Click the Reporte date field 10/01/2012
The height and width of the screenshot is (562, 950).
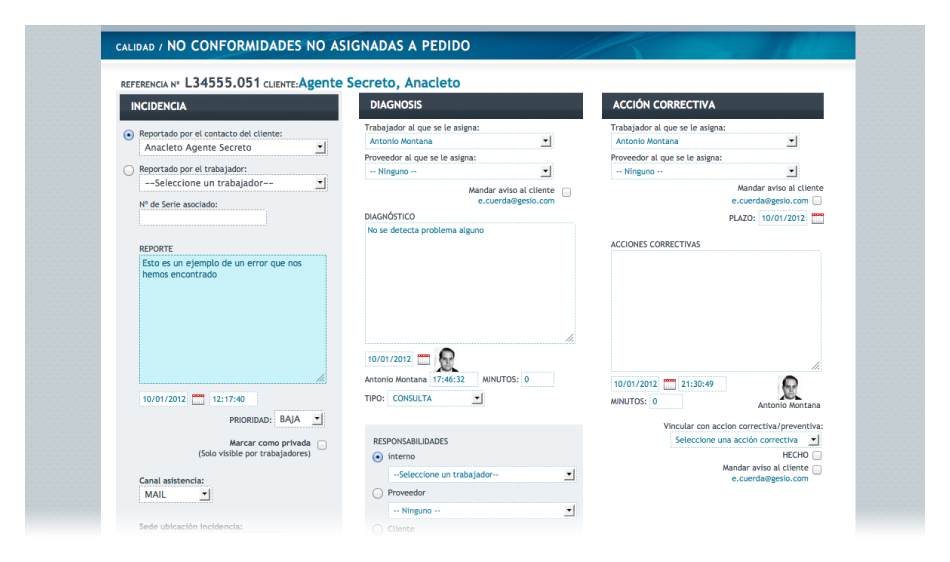(x=164, y=399)
